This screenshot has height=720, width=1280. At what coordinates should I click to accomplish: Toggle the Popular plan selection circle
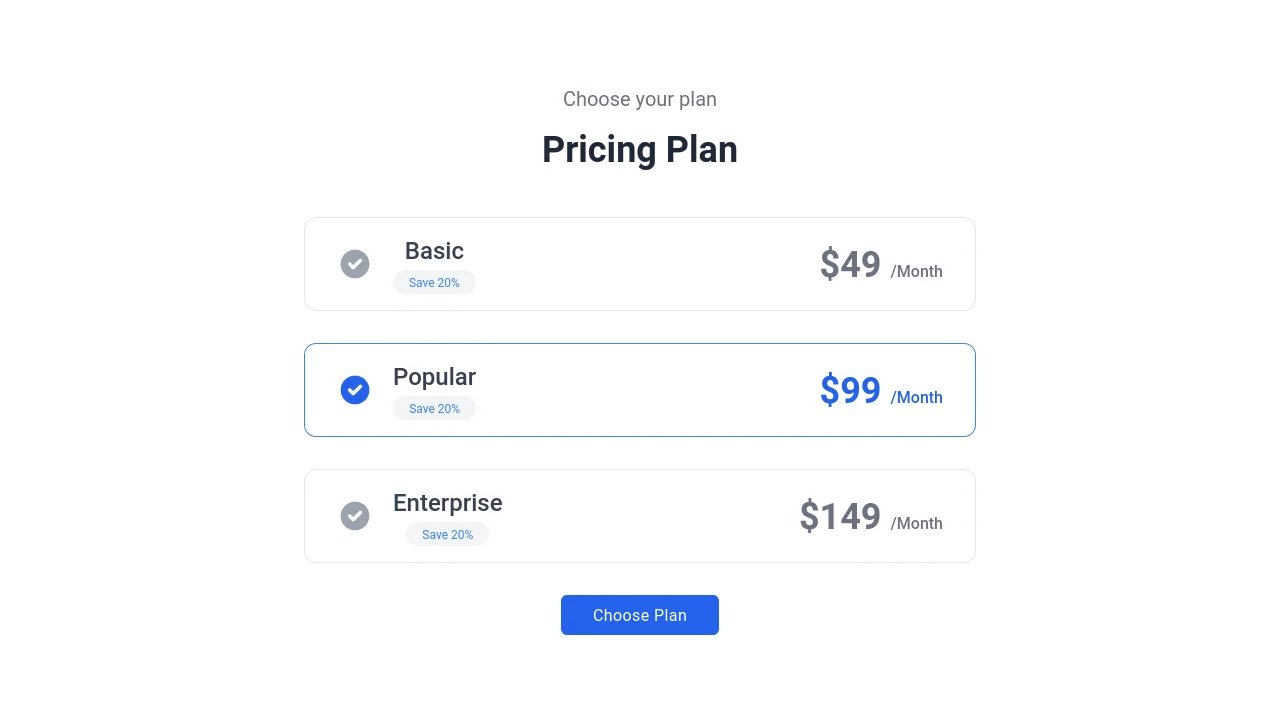(x=355, y=390)
